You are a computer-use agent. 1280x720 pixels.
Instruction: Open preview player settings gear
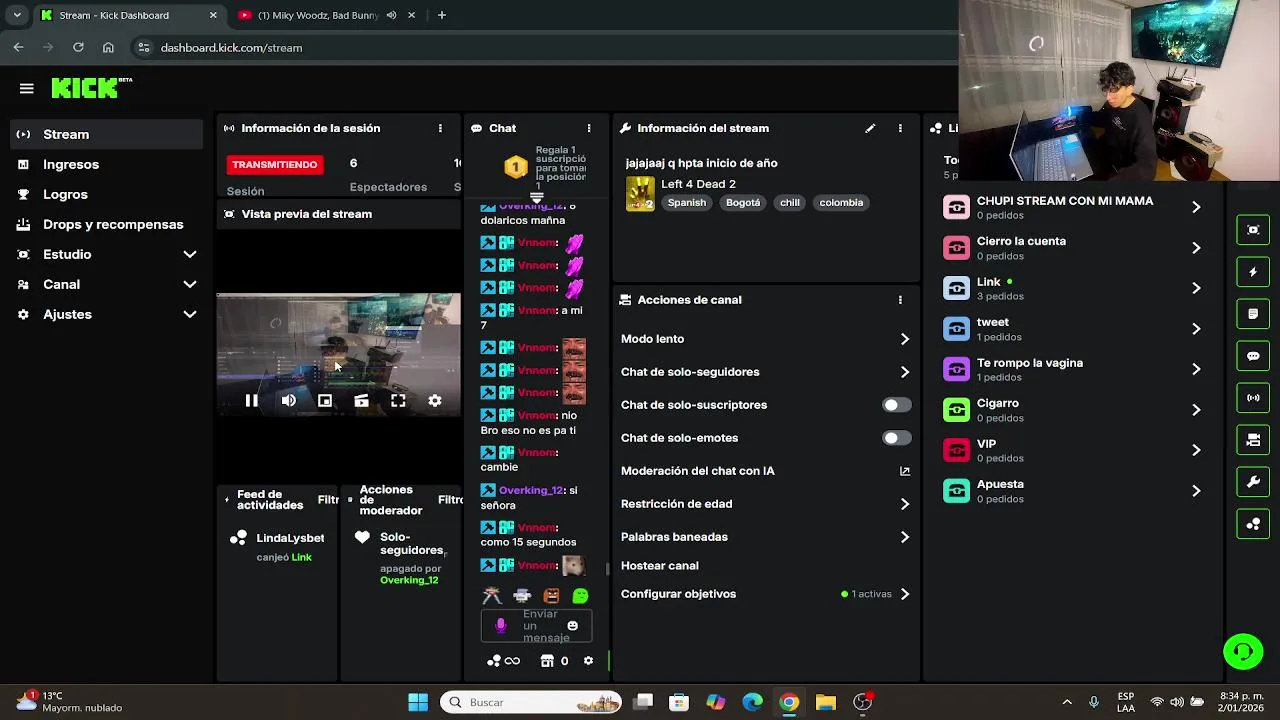coord(435,401)
